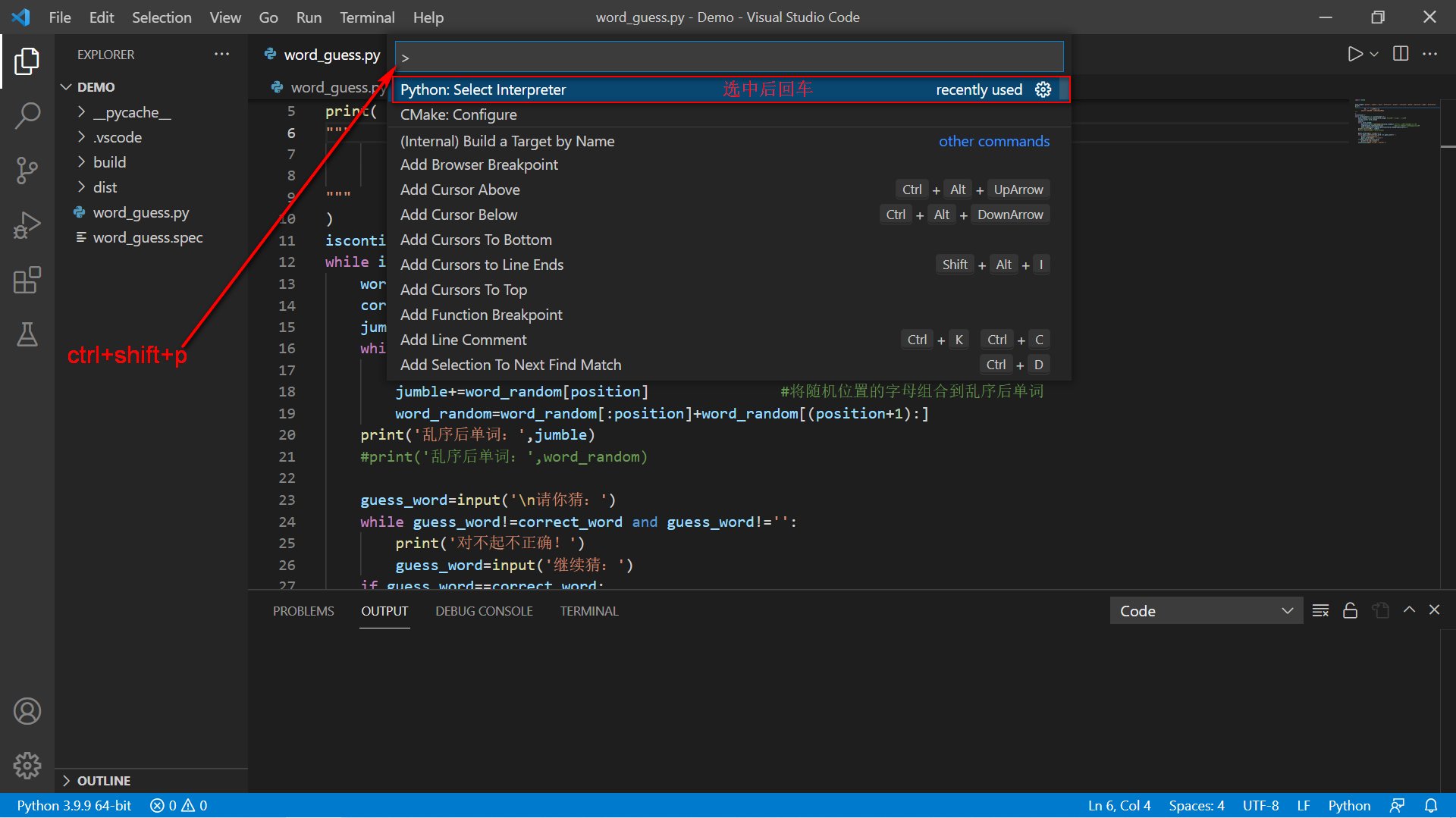Open the Source Control view
The height and width of the screenshot is (818, 1456).
pos(27,170)
